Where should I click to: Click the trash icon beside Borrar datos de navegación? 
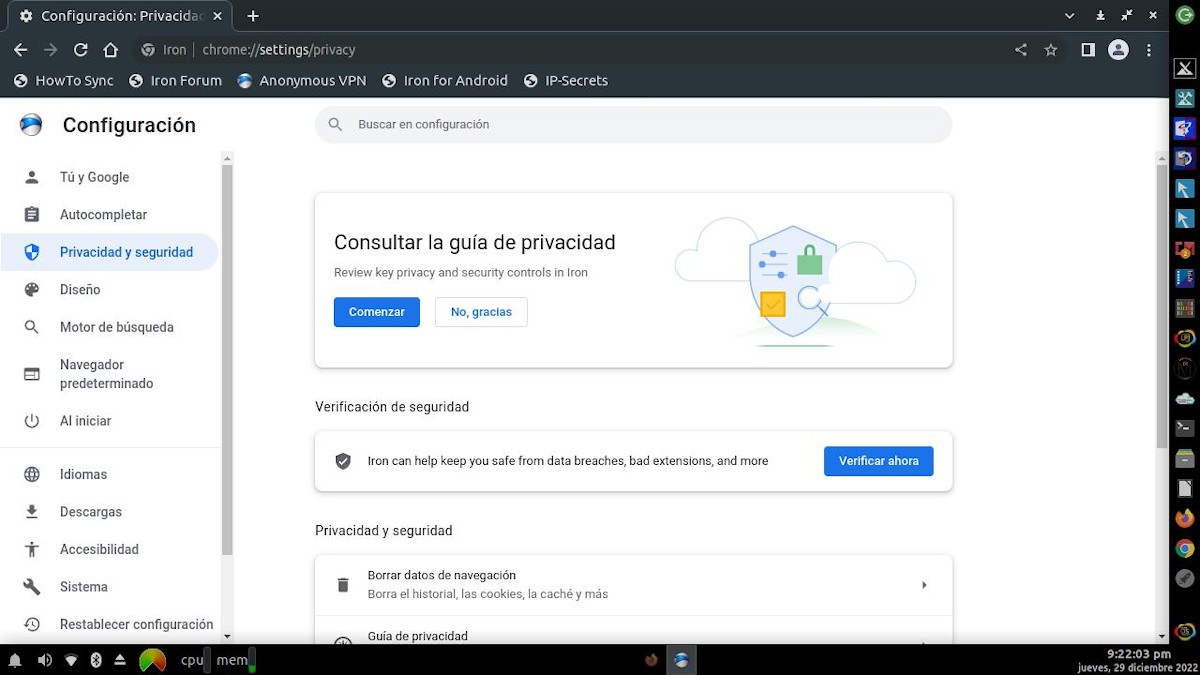(x=343, y=584)
